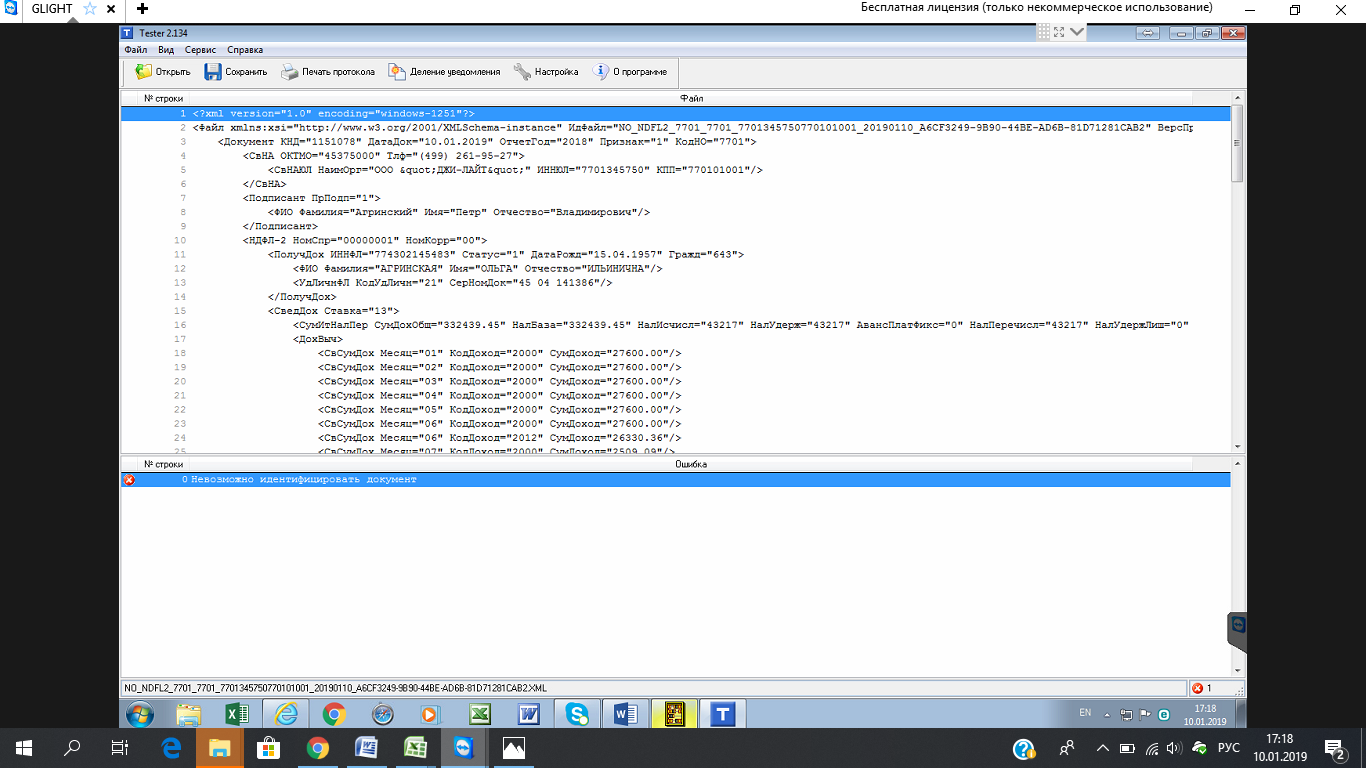
Task: Save using the Сохранить toolbar button
Action: [x=236, y=72]
